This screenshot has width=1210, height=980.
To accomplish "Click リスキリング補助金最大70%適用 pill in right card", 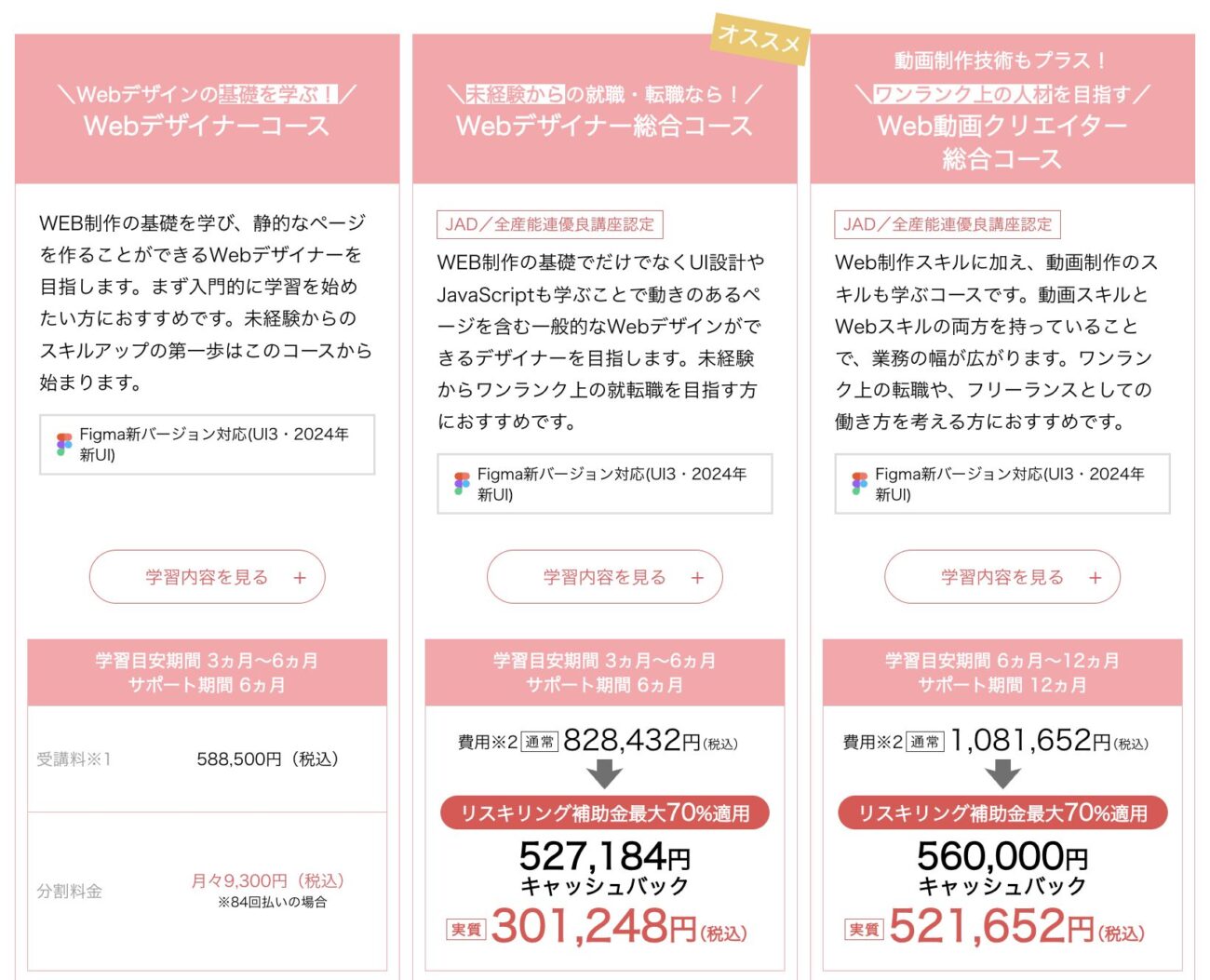I will tap(1002, 812).
